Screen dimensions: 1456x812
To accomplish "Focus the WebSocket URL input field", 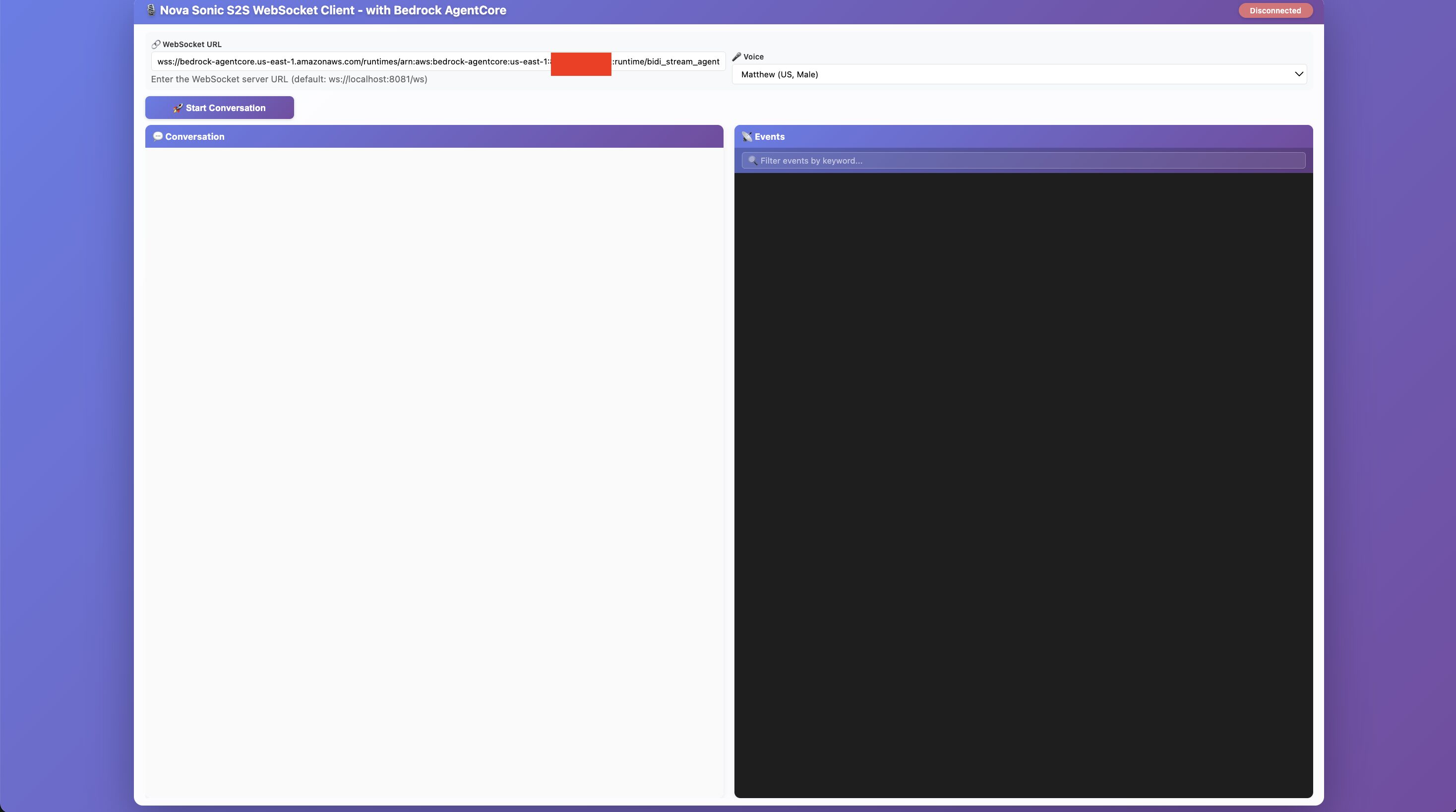I will pyautogui.click(x=351, y=61).
